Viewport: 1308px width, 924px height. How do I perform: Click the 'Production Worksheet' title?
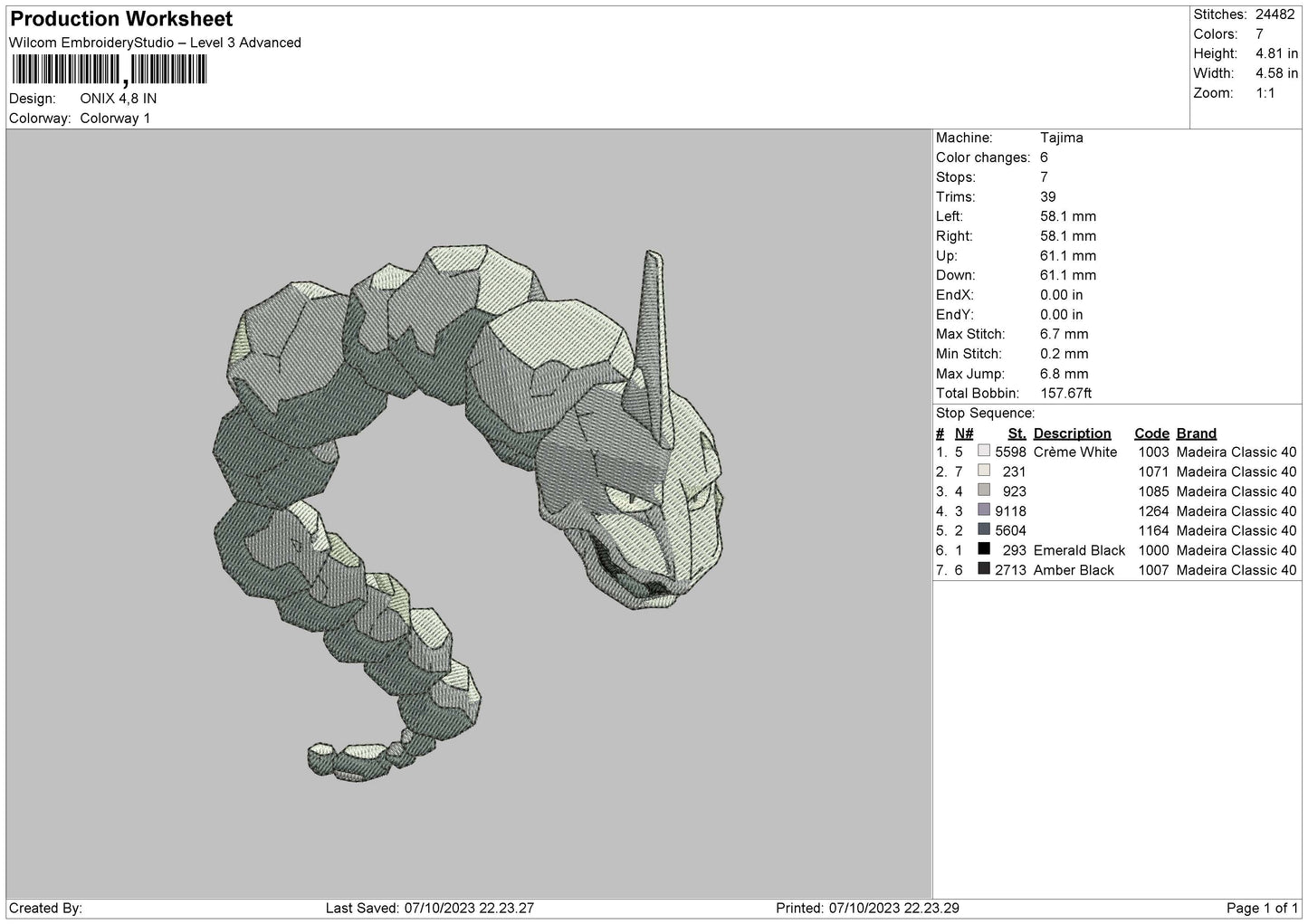pos(121,19)
